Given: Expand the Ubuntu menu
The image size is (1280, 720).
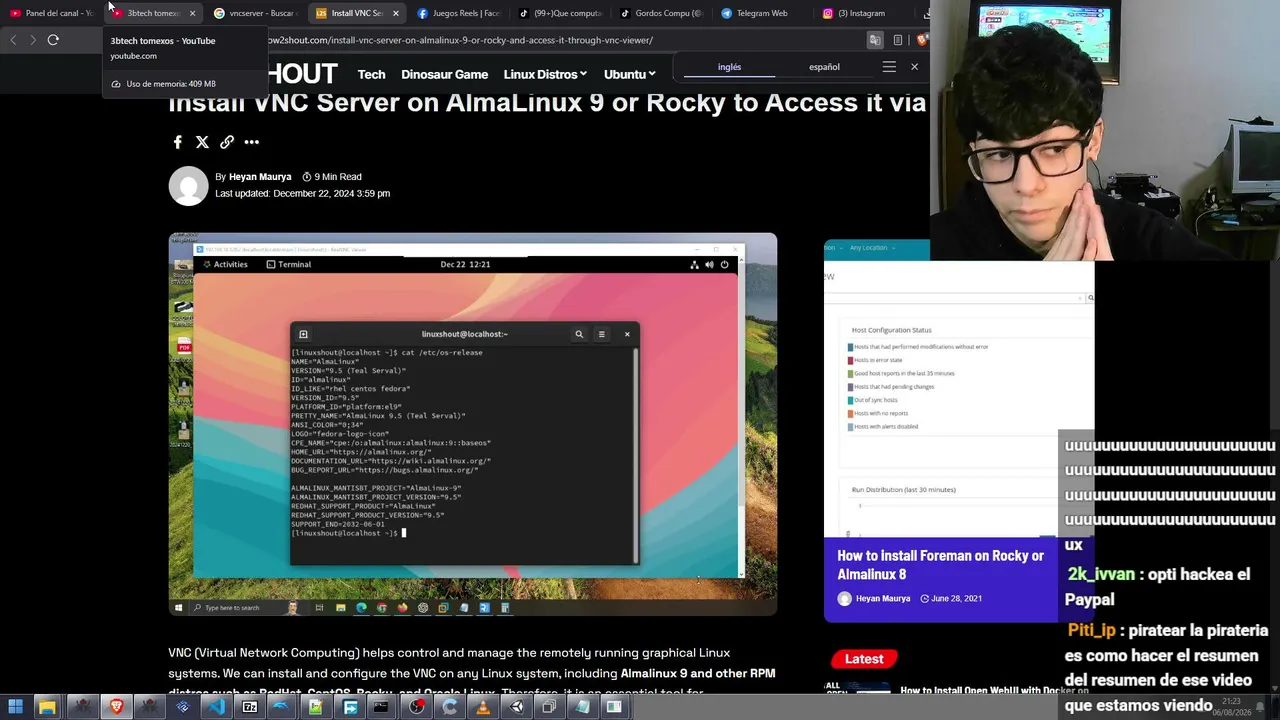Looking at the screenshot, I should (x=630, y=74).
